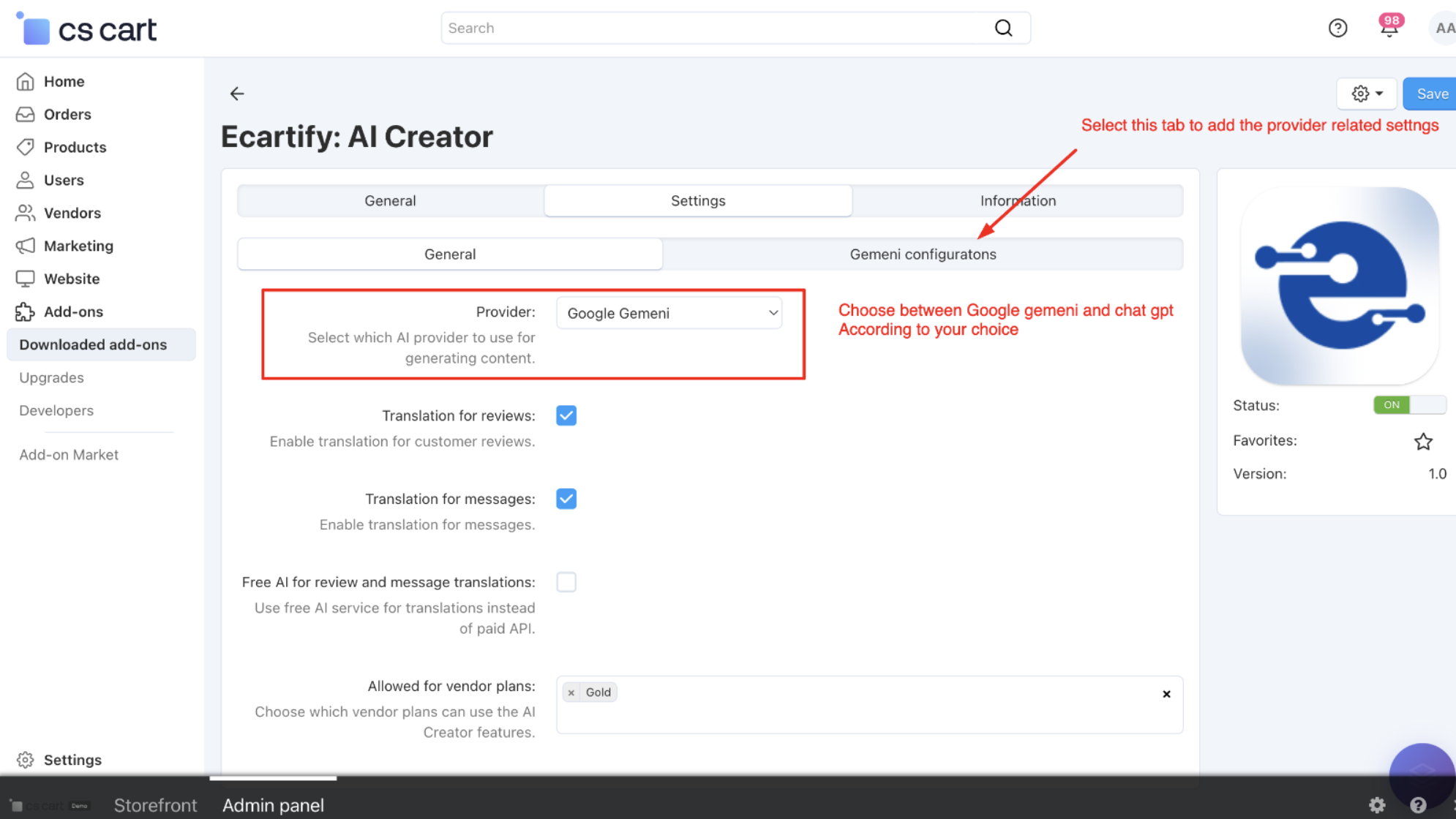
Task: Disable Translation for messages
Action: coord(566,499)
